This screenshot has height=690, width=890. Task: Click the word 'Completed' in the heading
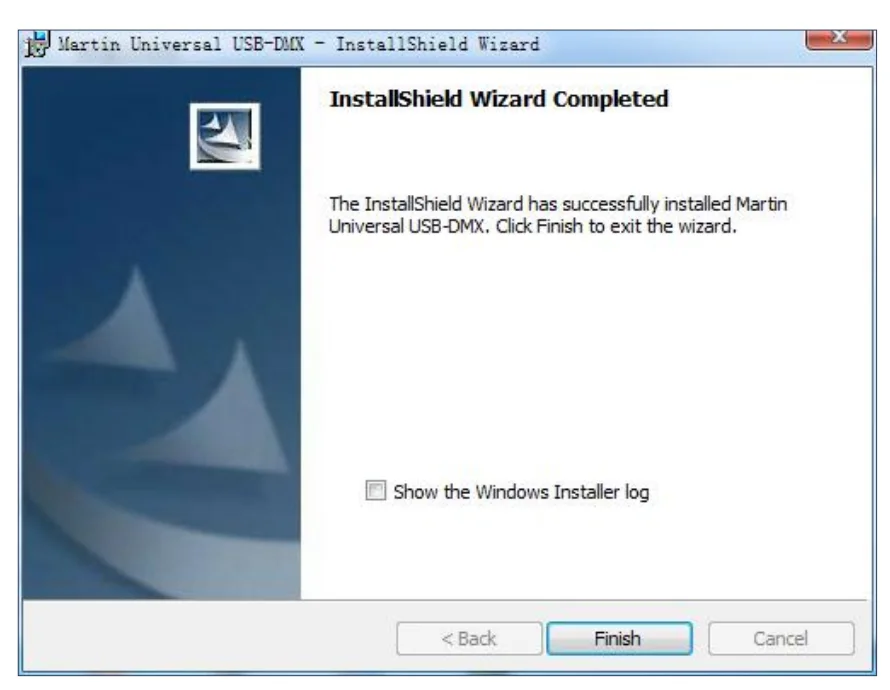point(610,99)
